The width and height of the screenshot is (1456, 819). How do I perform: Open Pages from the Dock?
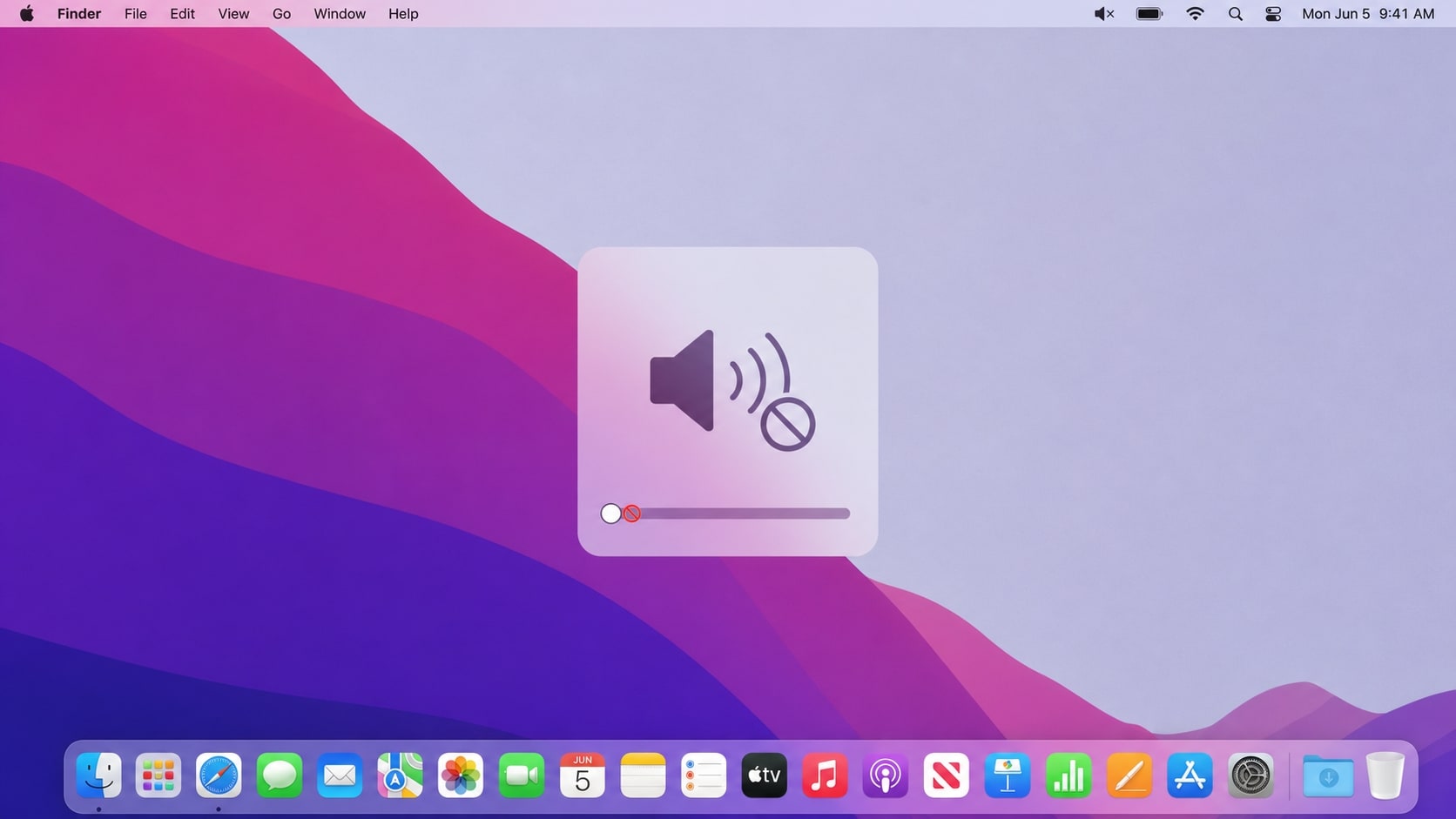point(1129,775)
